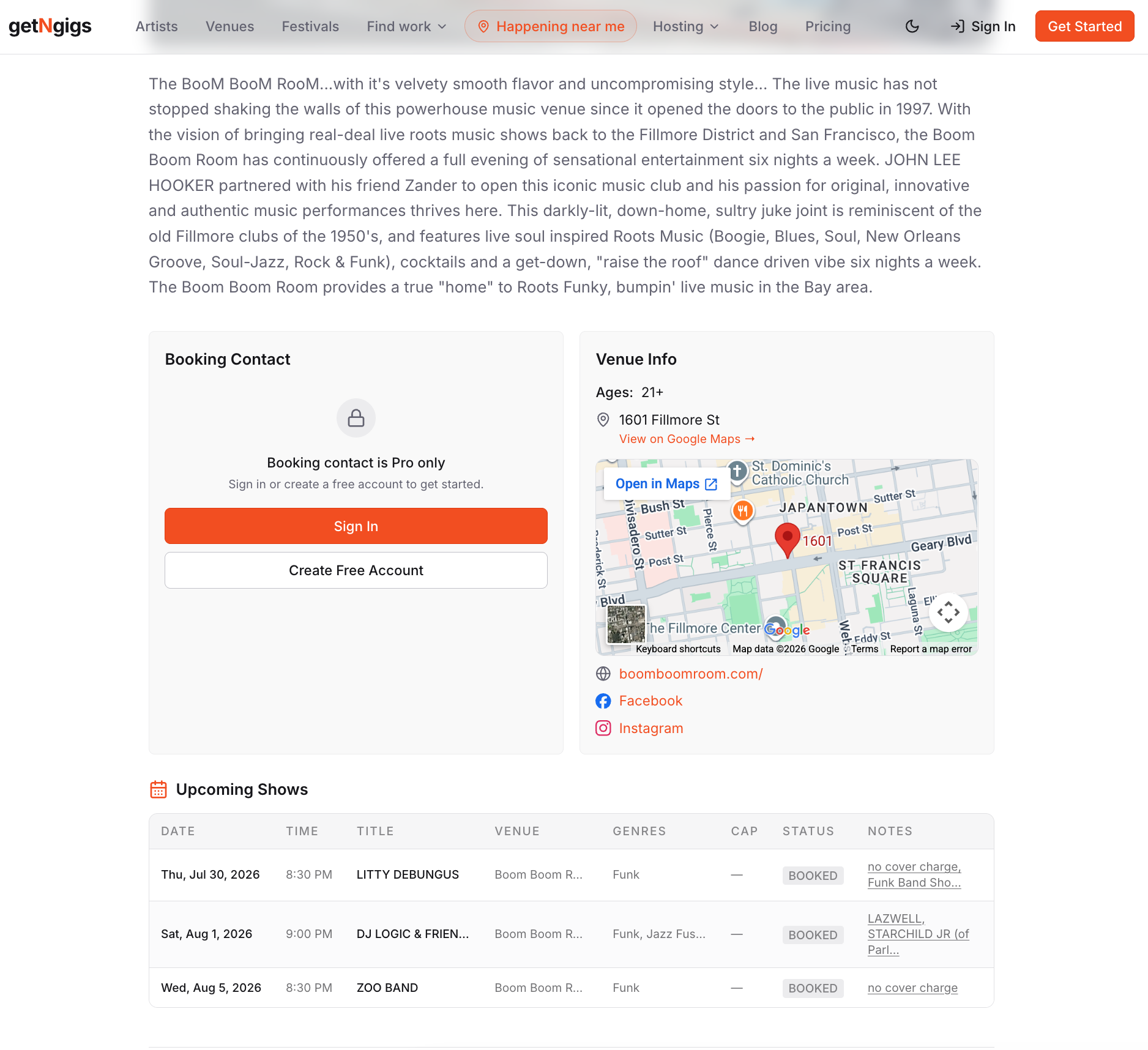
Task: Click the Wed, Aug 5, 2026 date cell
Action: (211, 988)
